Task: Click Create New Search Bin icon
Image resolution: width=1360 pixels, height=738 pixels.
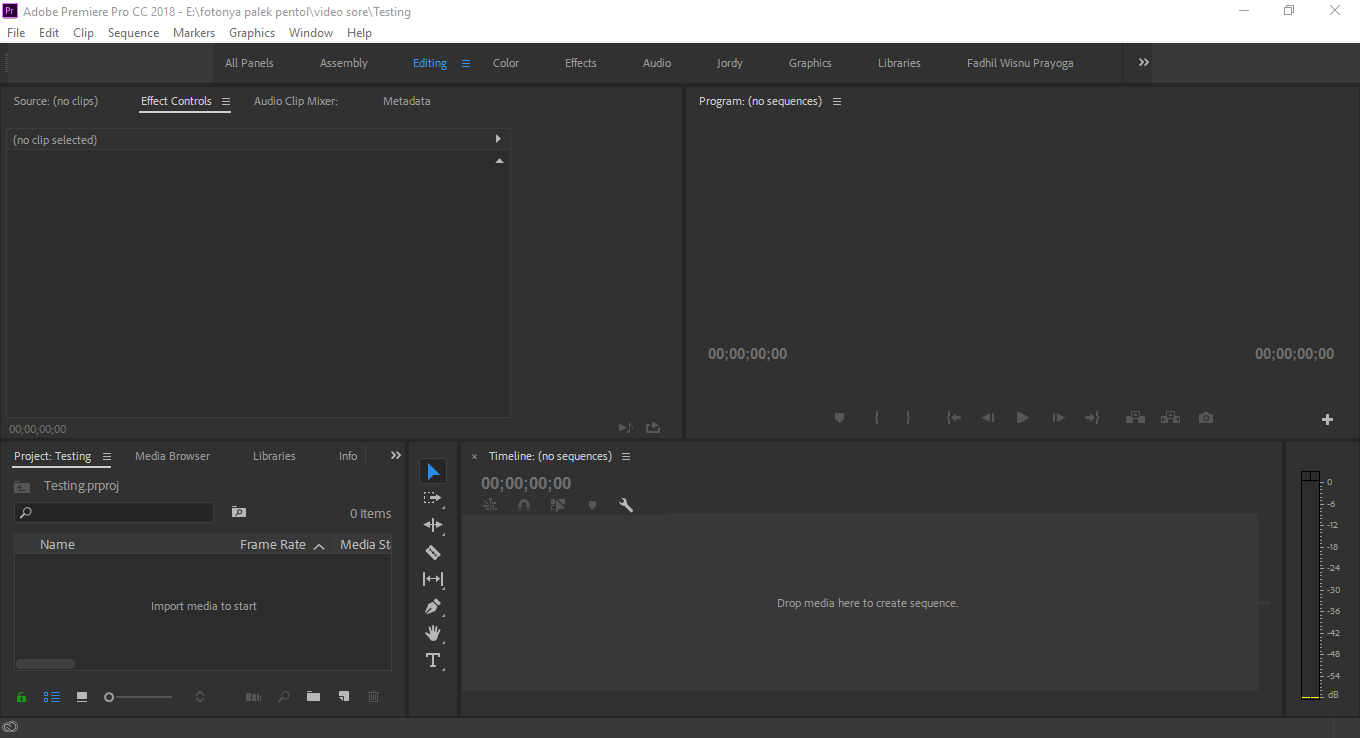Action: point(239,512)
